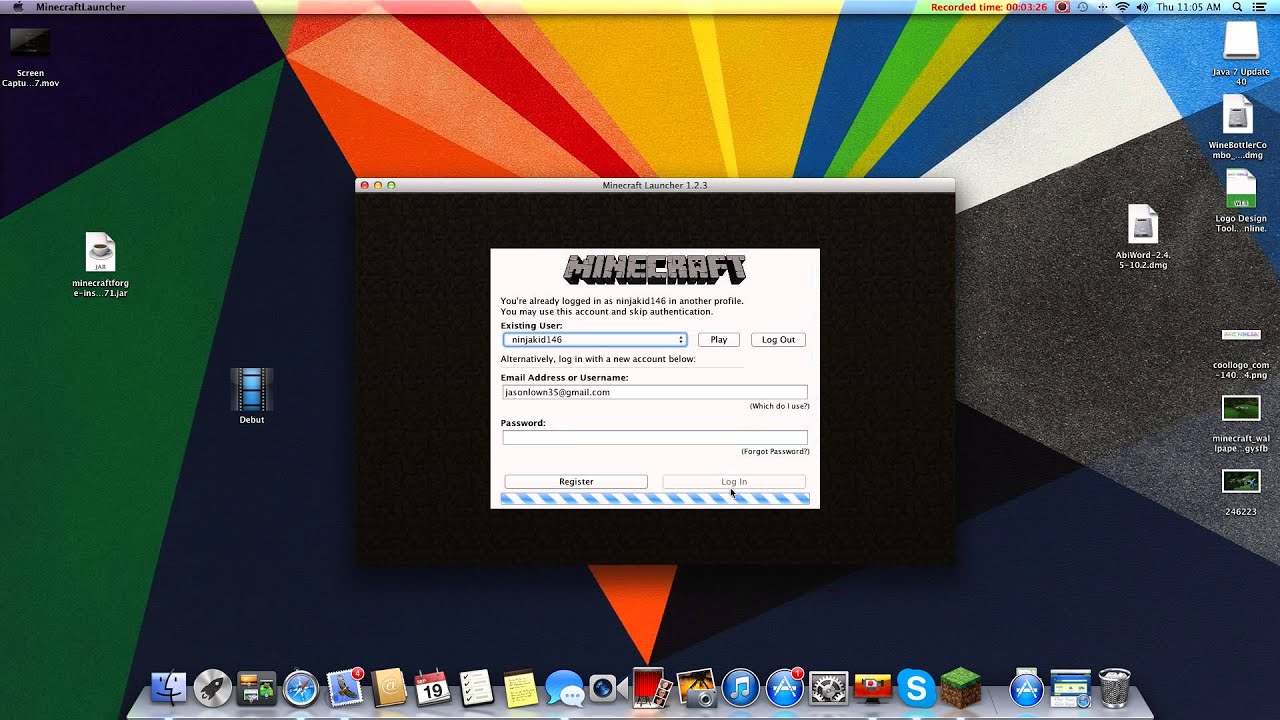Viewport: 1280px width, 720px height.
Task: Click the striped login progress bar
Action: (655, 498)
